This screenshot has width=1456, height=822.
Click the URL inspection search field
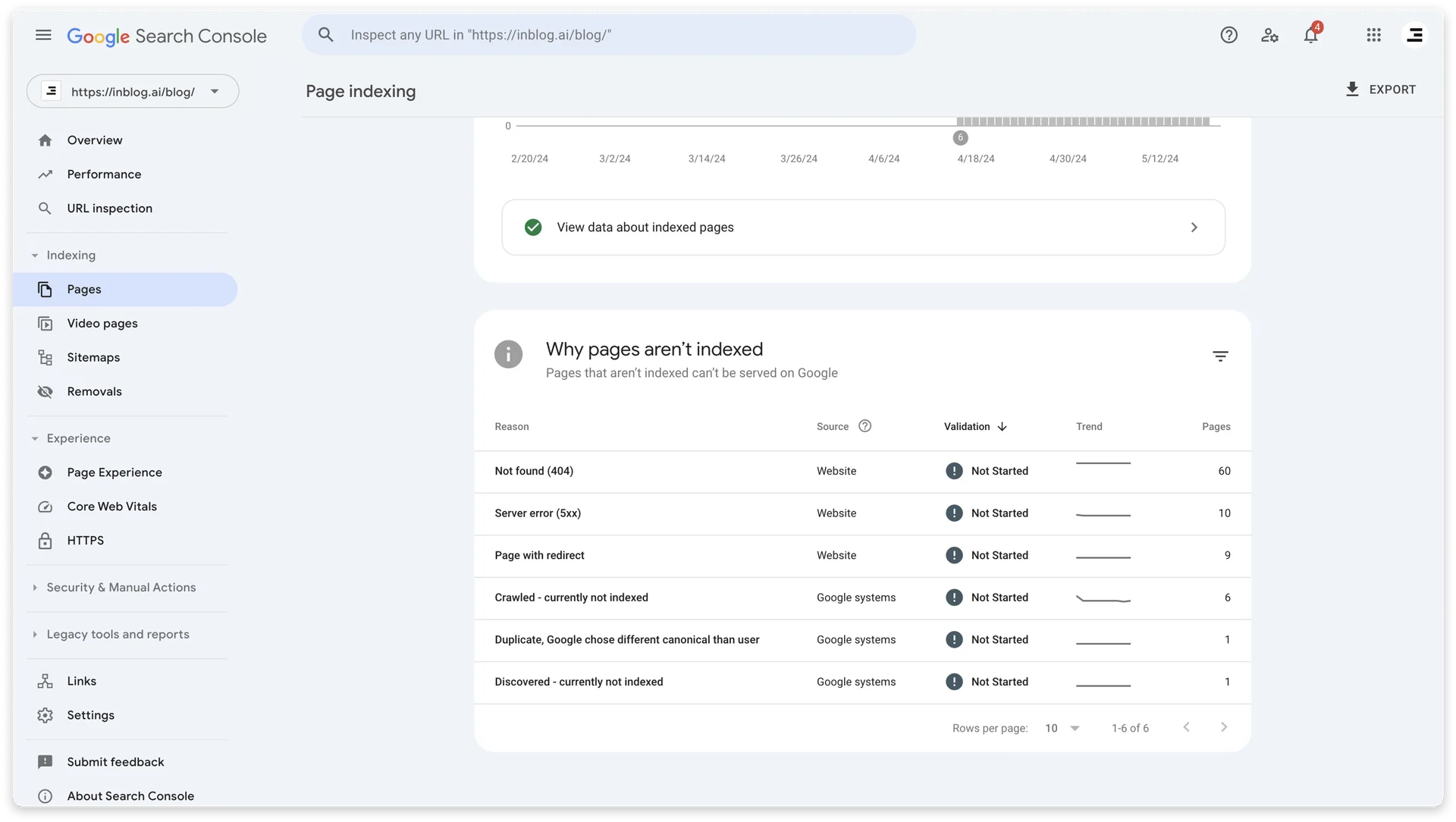622,35
